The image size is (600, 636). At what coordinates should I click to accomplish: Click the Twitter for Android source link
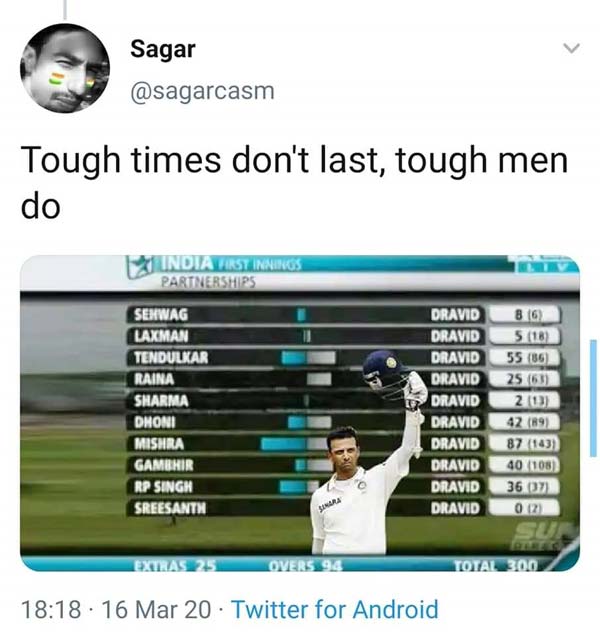click(x=335, y=609)
